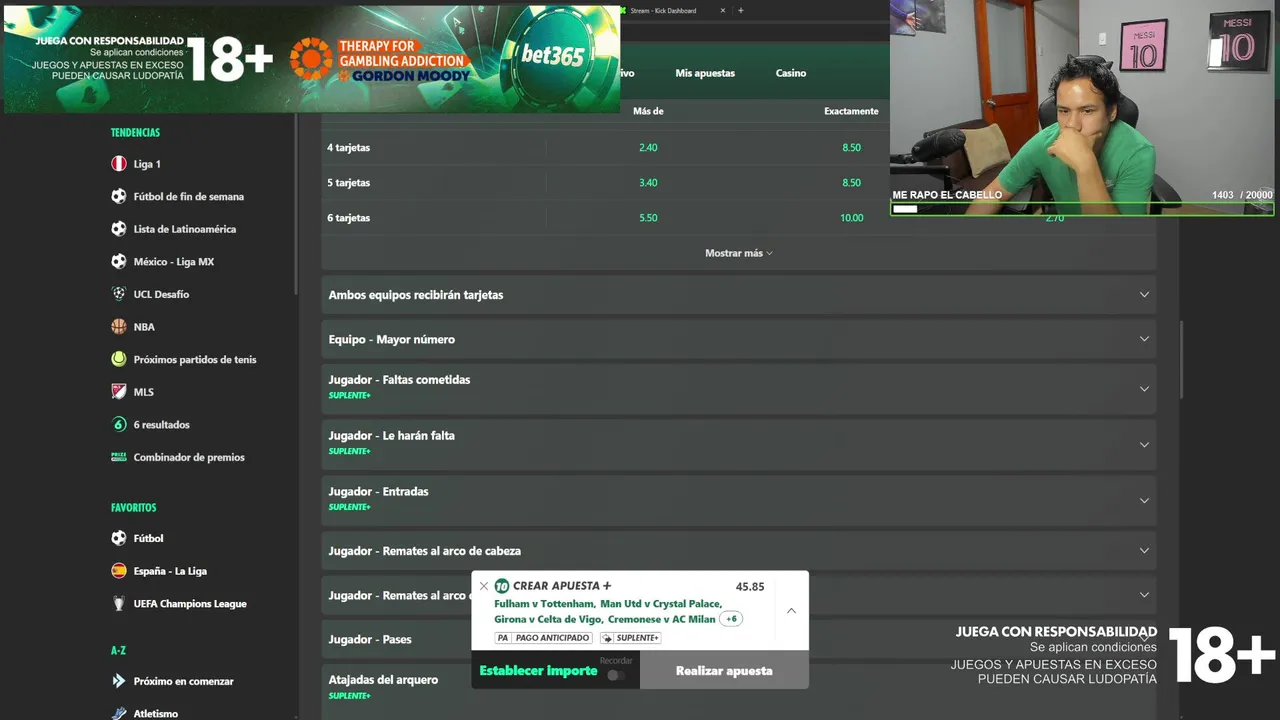
Task: Click the Crear Apuesta + title
Action: (x=562, y=586)
